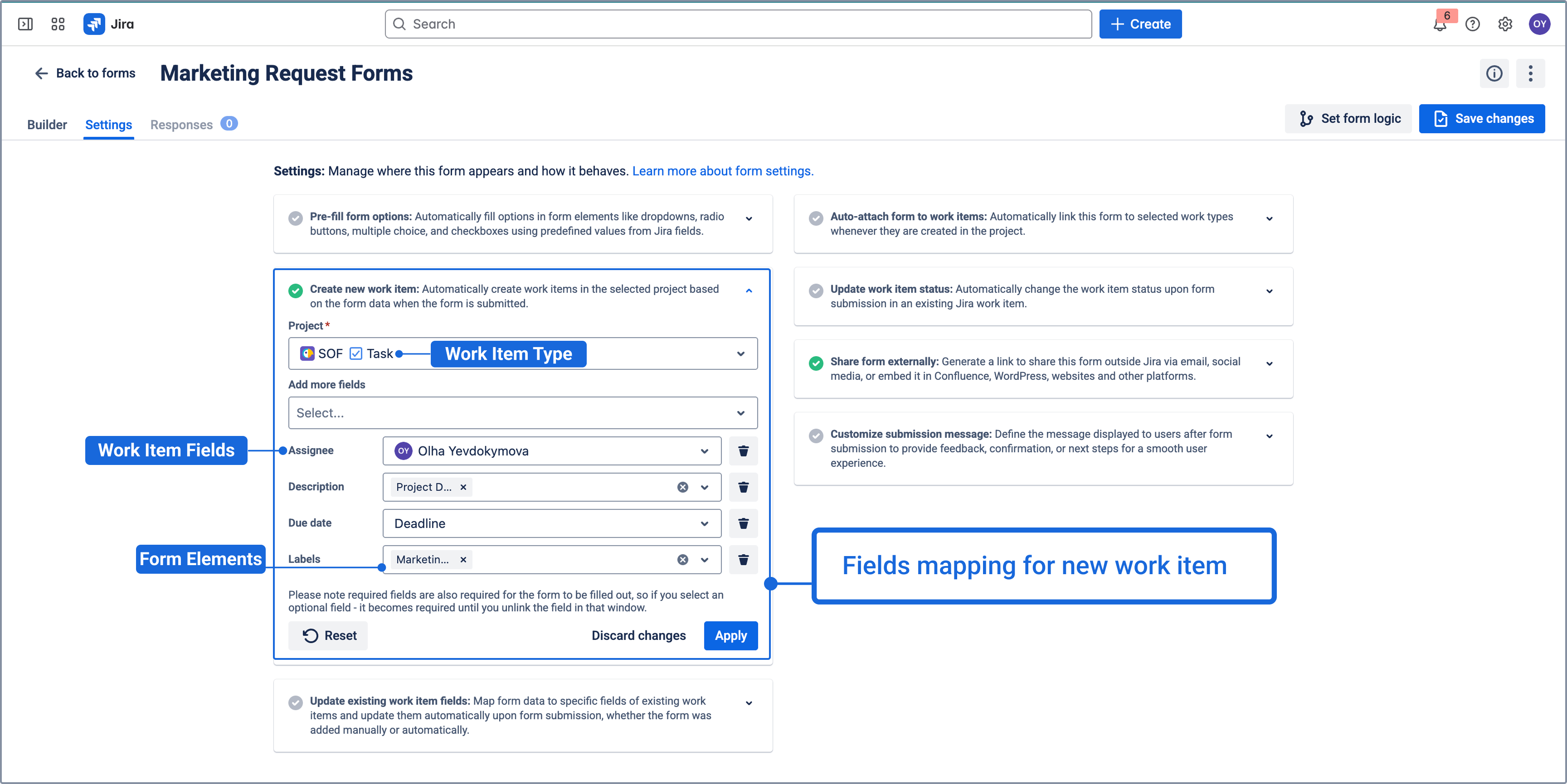The width and height of the screenshot is (1567, 784).
Task: Open Learn more about form settings link
Action: click(723, 171)
